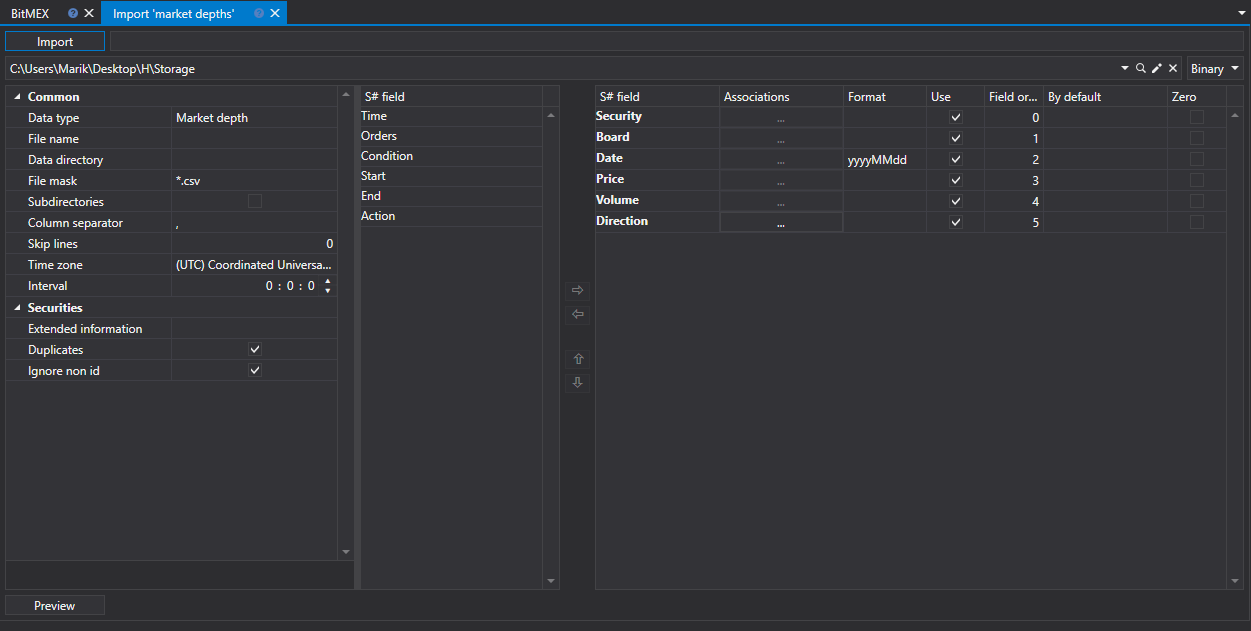Increase Interval with the up spinner arrow
This screenshot has width=1251, height=631.
[328, 282]
